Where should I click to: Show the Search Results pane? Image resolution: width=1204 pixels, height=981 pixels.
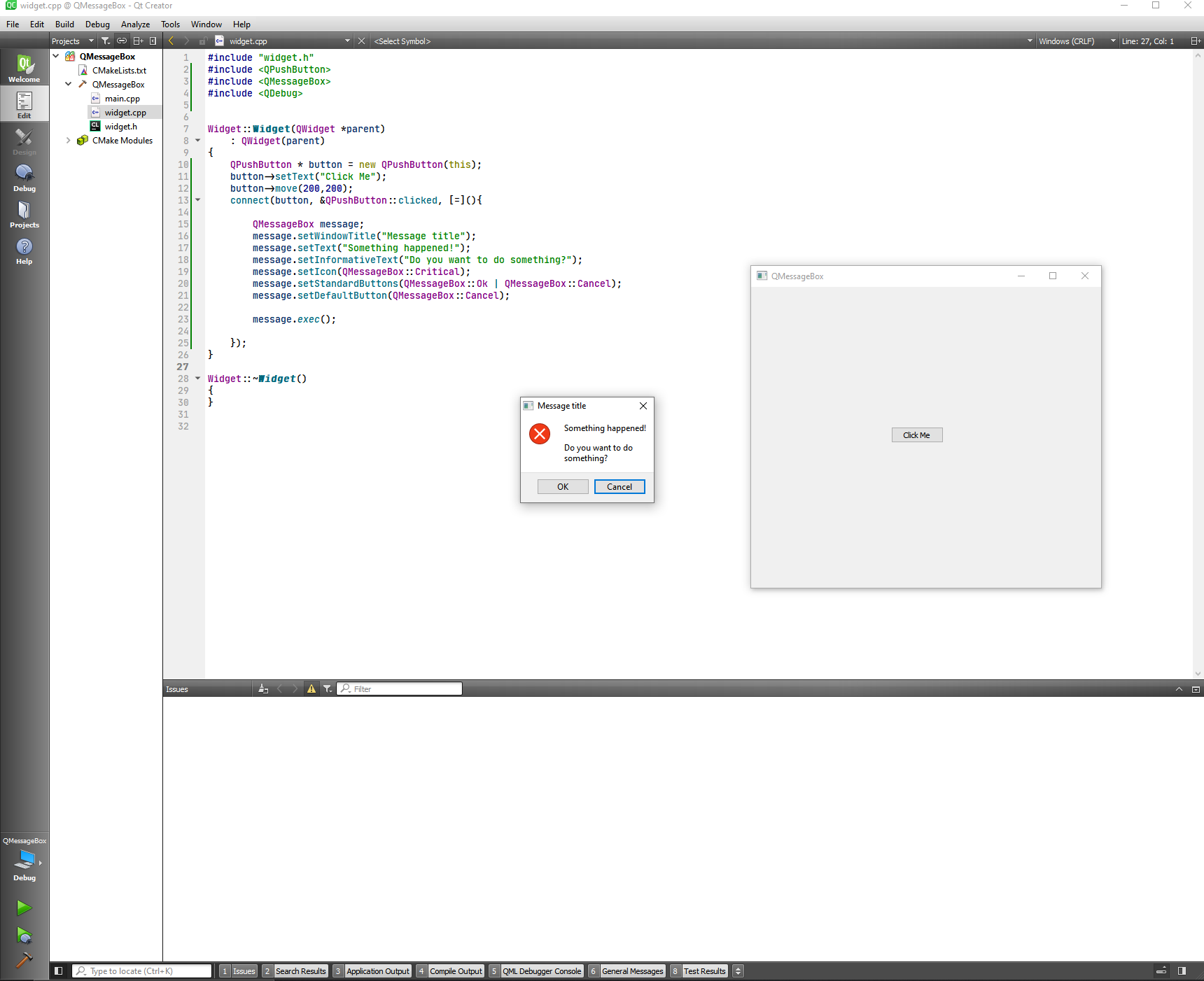(295, 971)
